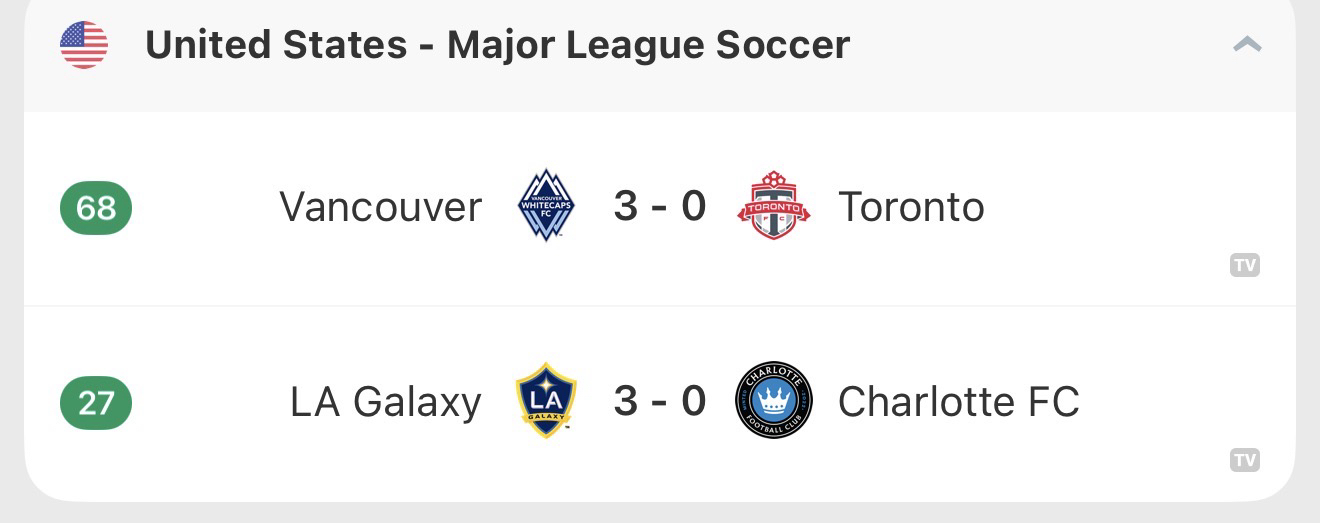This screenshot has width=1320, height=523.
Task: Tap the TV icon for Vancouver match
Action: (1244, 265)
